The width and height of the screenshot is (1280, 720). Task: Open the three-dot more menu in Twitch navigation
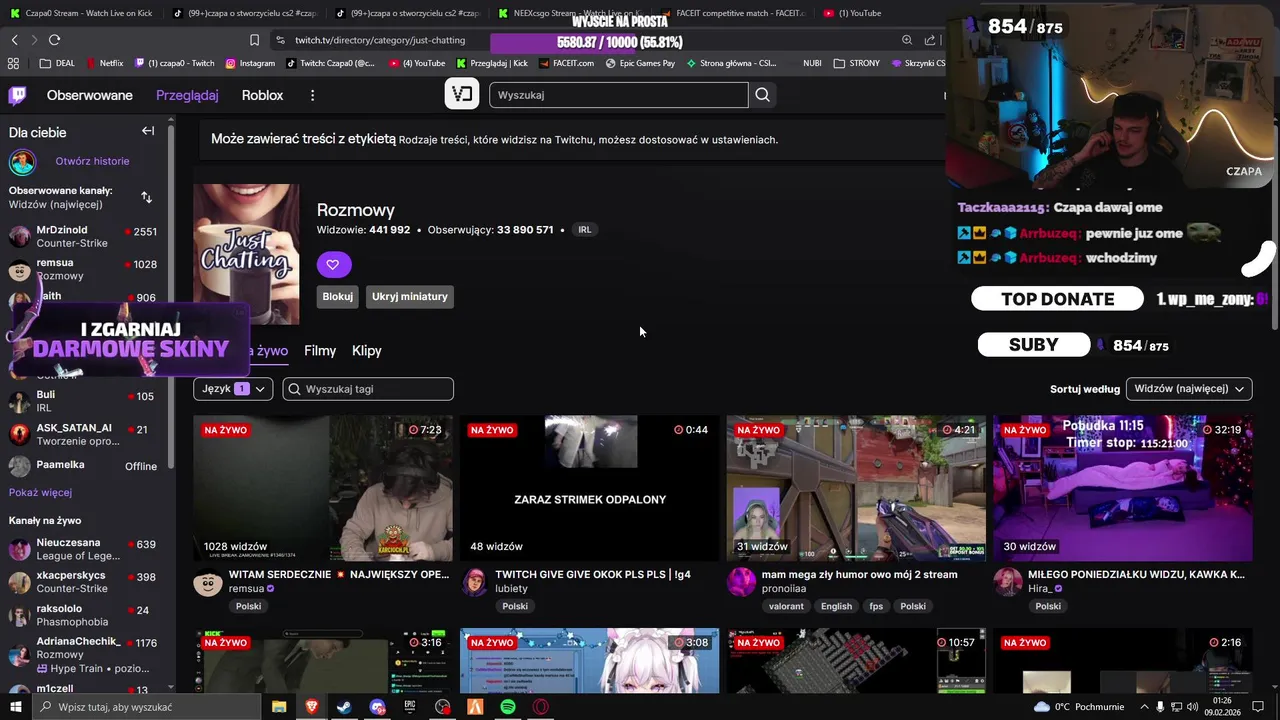point(312,95)
